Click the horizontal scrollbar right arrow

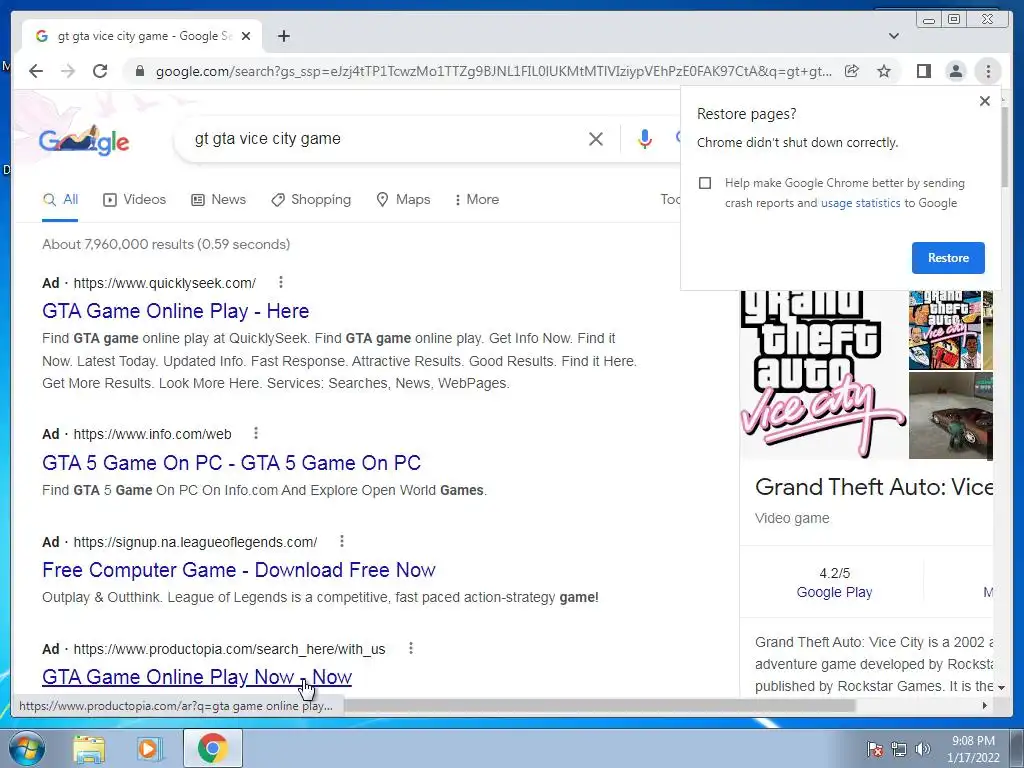(985, 705)
